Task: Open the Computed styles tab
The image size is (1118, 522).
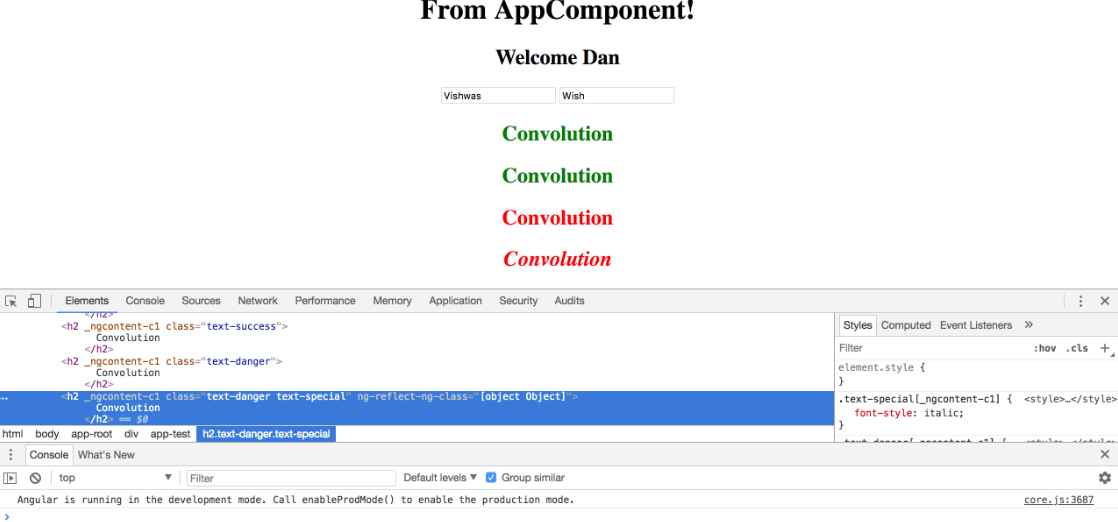Action: (906, 325)
